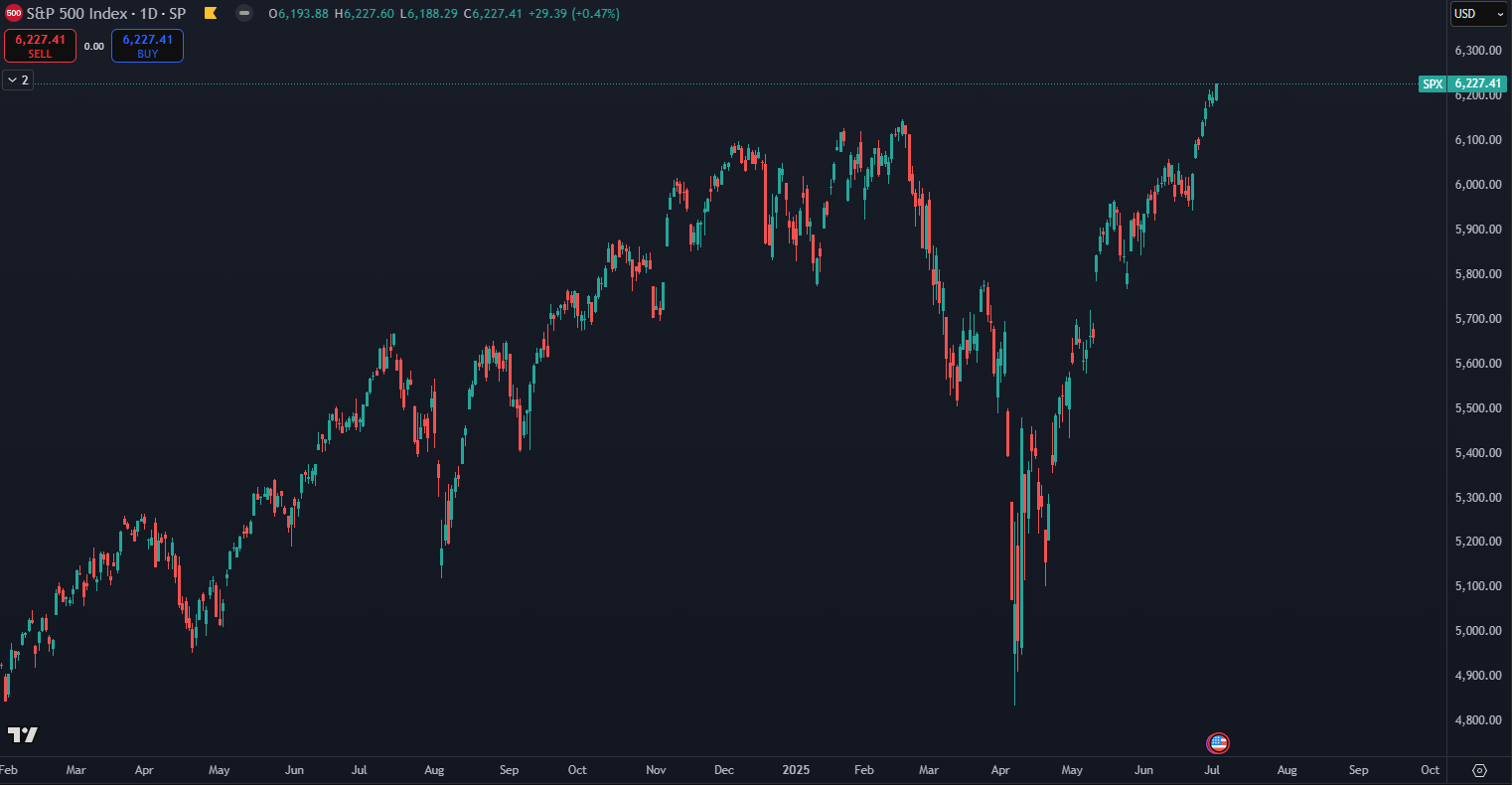Click the 5,200.00 price axis label
1512x785 pixels.
coord(1477,542)
